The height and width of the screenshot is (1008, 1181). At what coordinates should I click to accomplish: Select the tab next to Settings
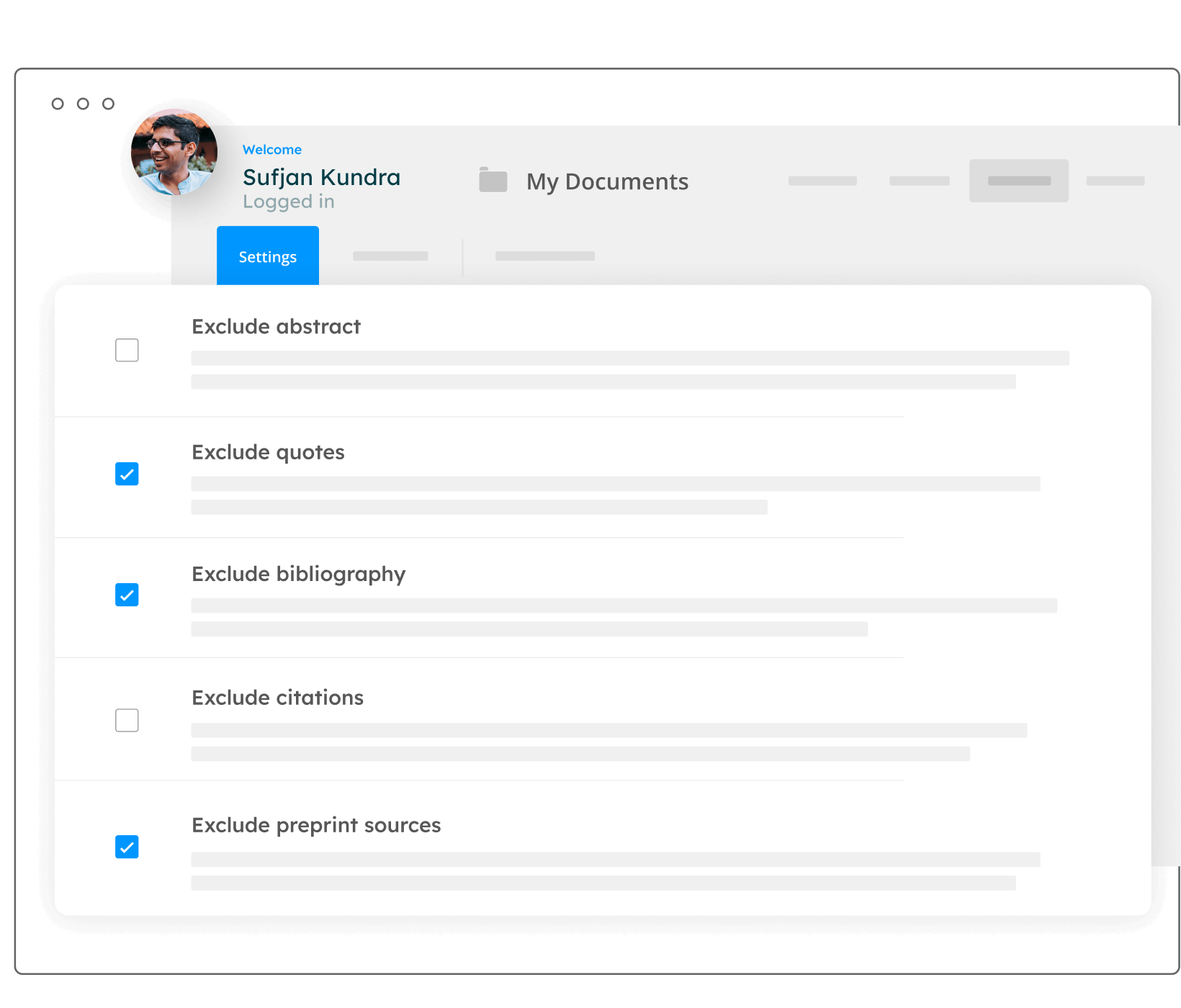390,256
